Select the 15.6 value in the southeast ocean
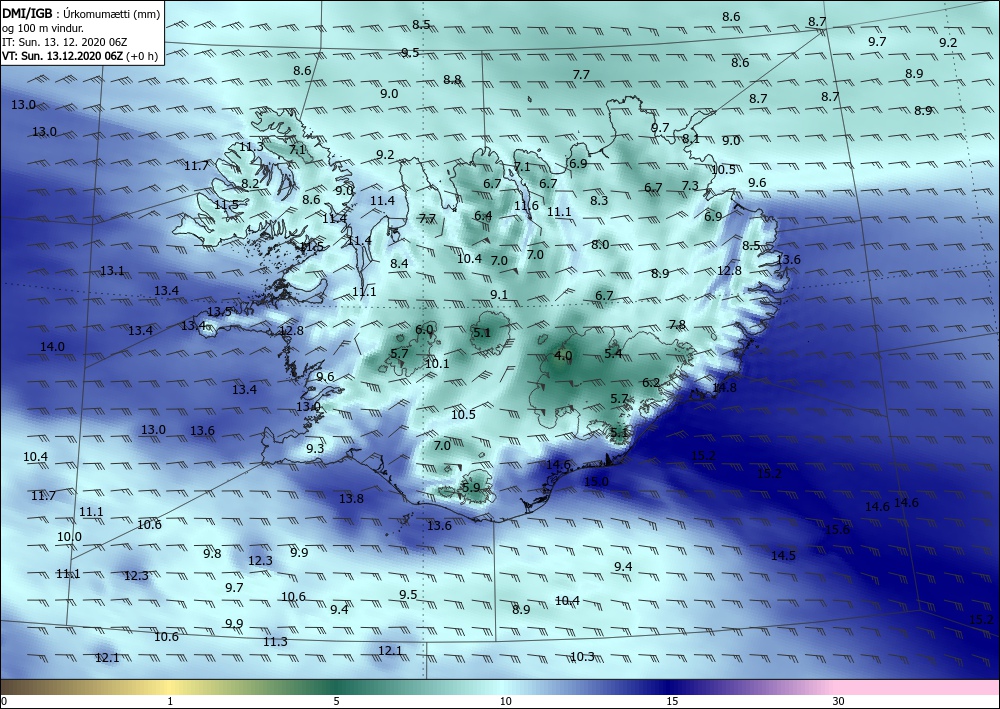This screenshot has height=709, width=1000. tap(837, 529)
